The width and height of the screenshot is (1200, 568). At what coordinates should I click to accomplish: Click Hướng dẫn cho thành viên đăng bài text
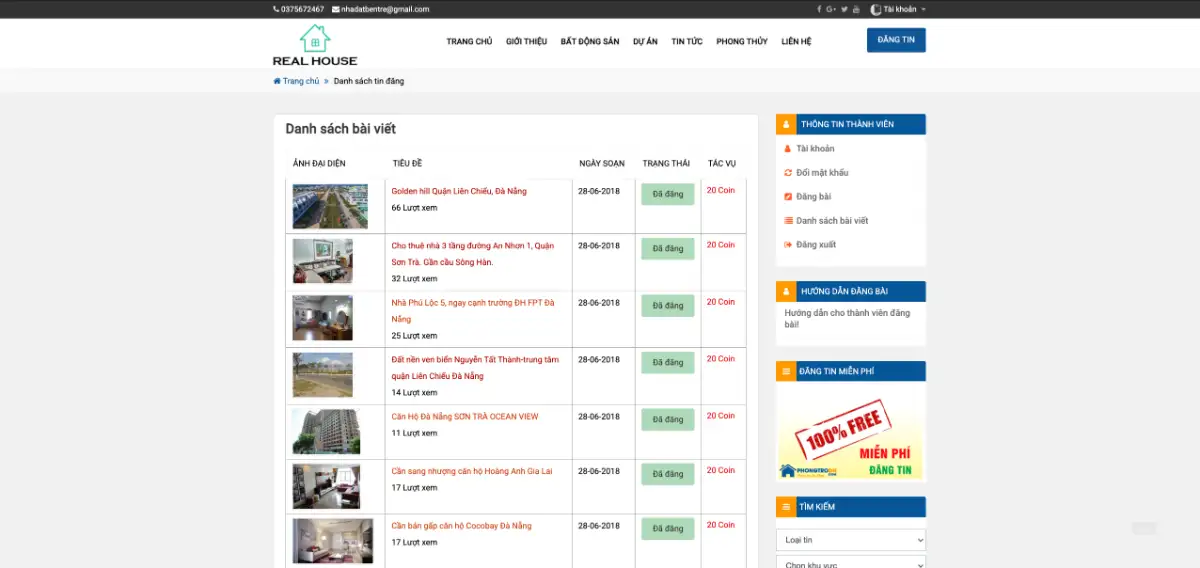point(847,318)
